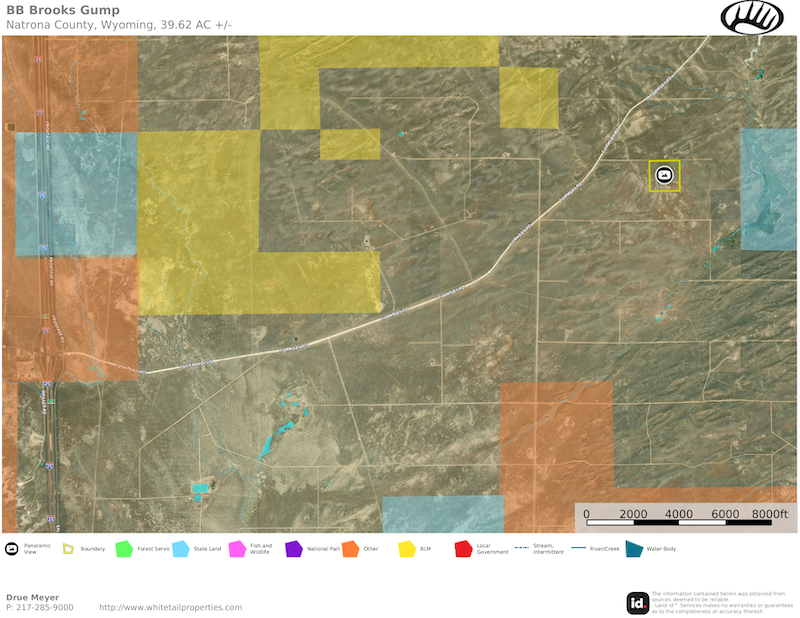
Task: Click the BB Brooks Gump title
Action: [x=62, y=10]
